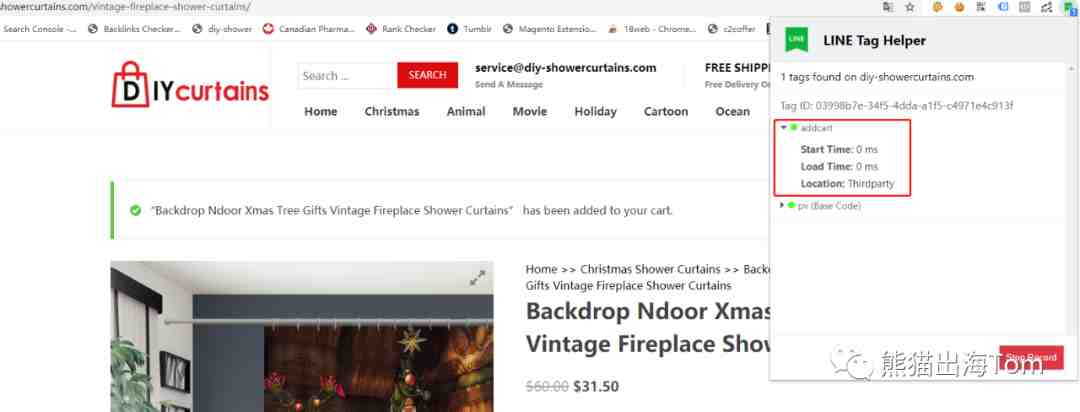Open the Rank Checker bookmark
1080x412 pixels.
pos(401,29)
